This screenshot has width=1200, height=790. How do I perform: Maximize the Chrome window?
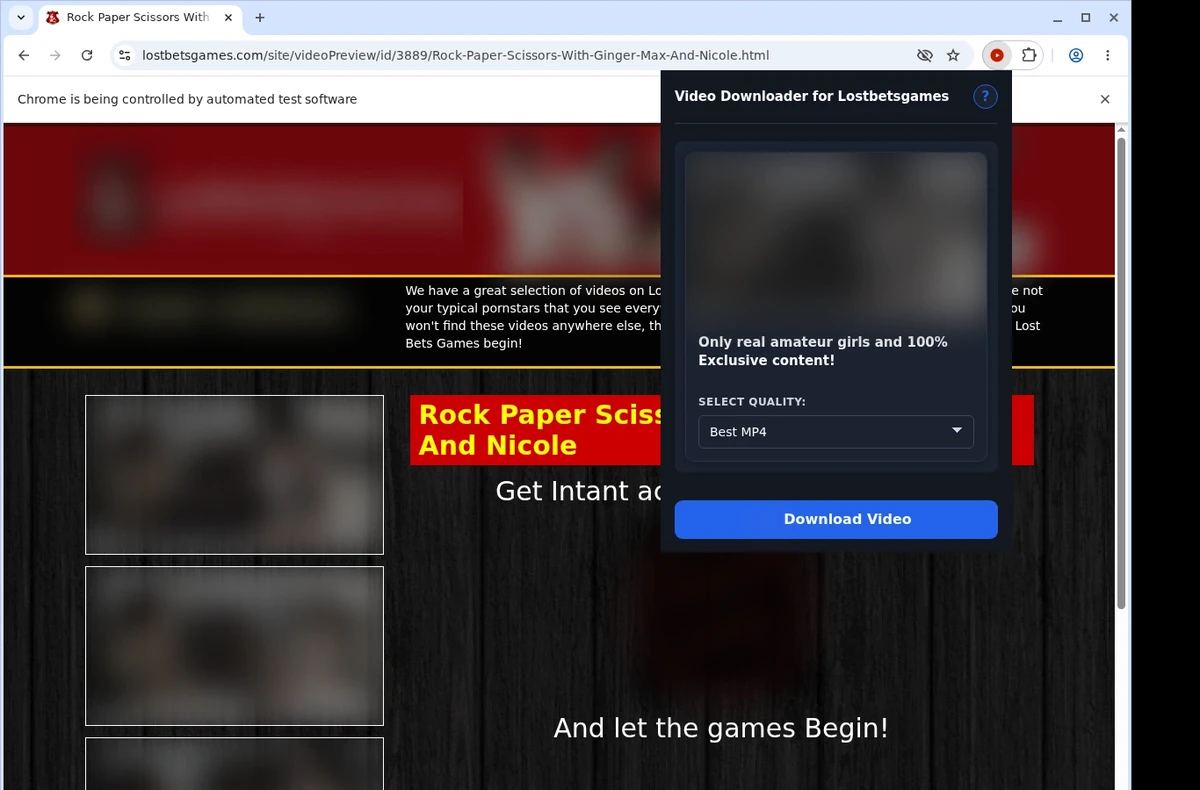(x=1086, y=17)
